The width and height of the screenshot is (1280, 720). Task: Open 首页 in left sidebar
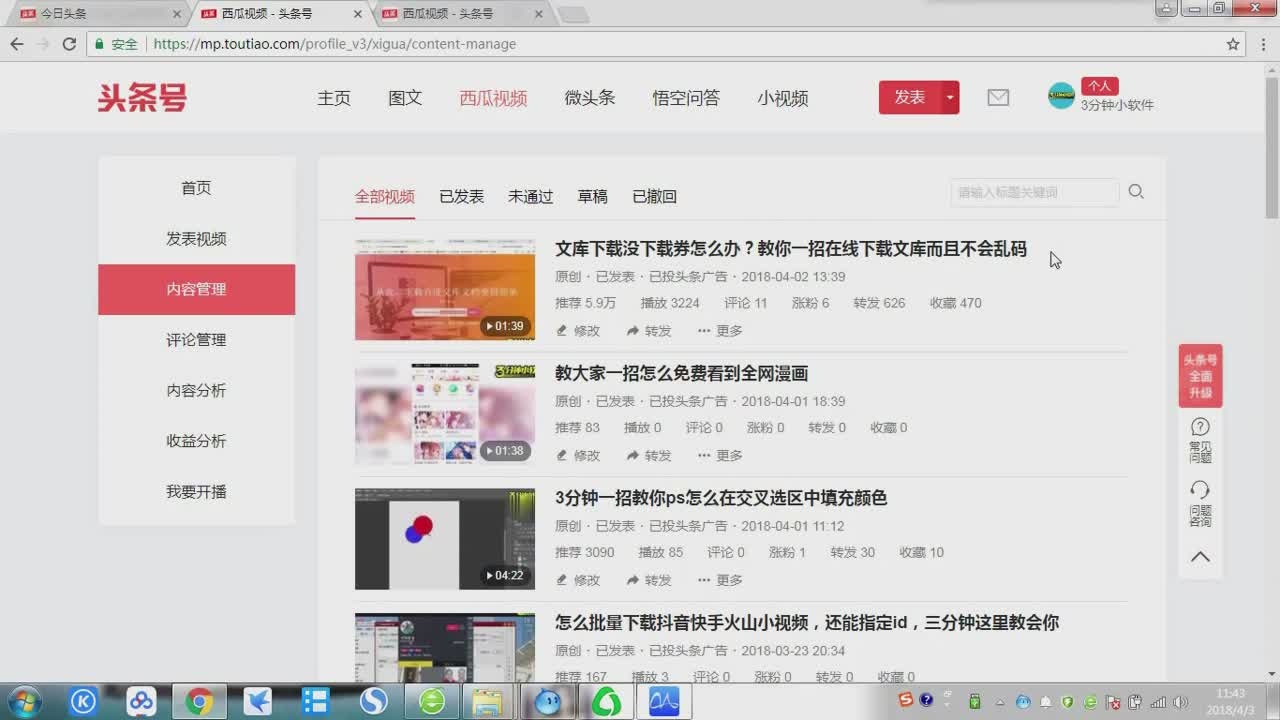196,188
